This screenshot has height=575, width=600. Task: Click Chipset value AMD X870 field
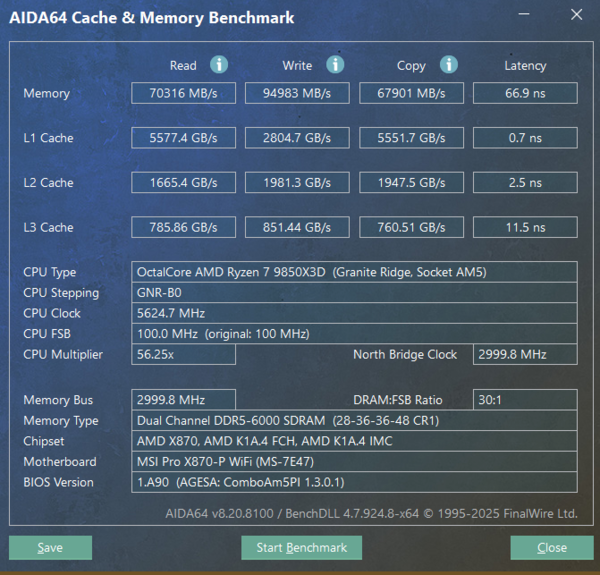(x=354, y=441)
